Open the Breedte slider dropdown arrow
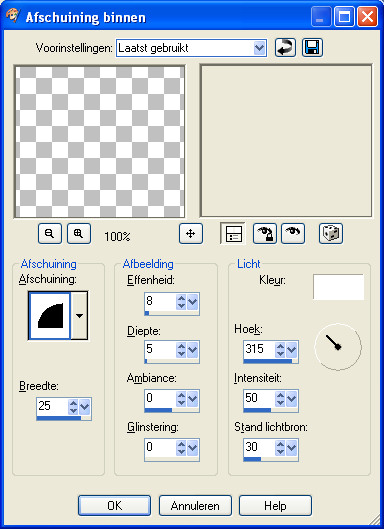 pos(84,407)
